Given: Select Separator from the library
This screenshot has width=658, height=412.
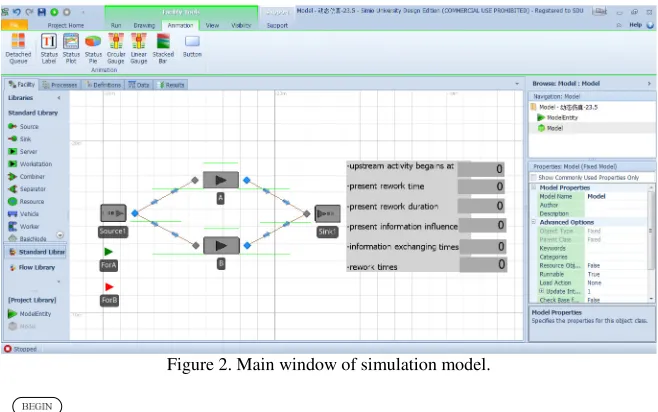Looking at the screenshot, I should tap(27, 189).
